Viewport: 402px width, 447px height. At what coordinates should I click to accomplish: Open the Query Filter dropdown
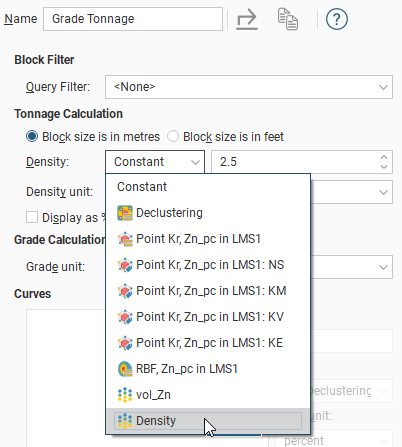coord(249,87)
